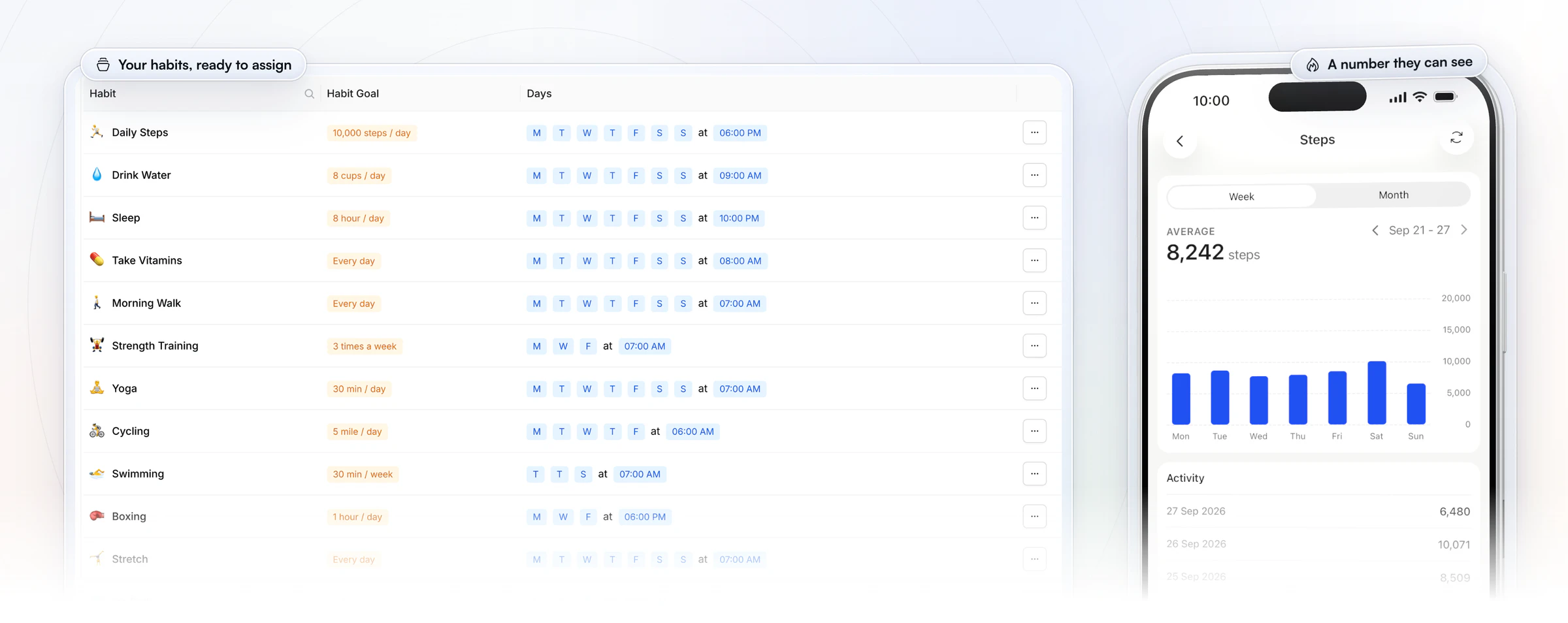Open the three-dot menu for Sleep row

pos(1034,217)
